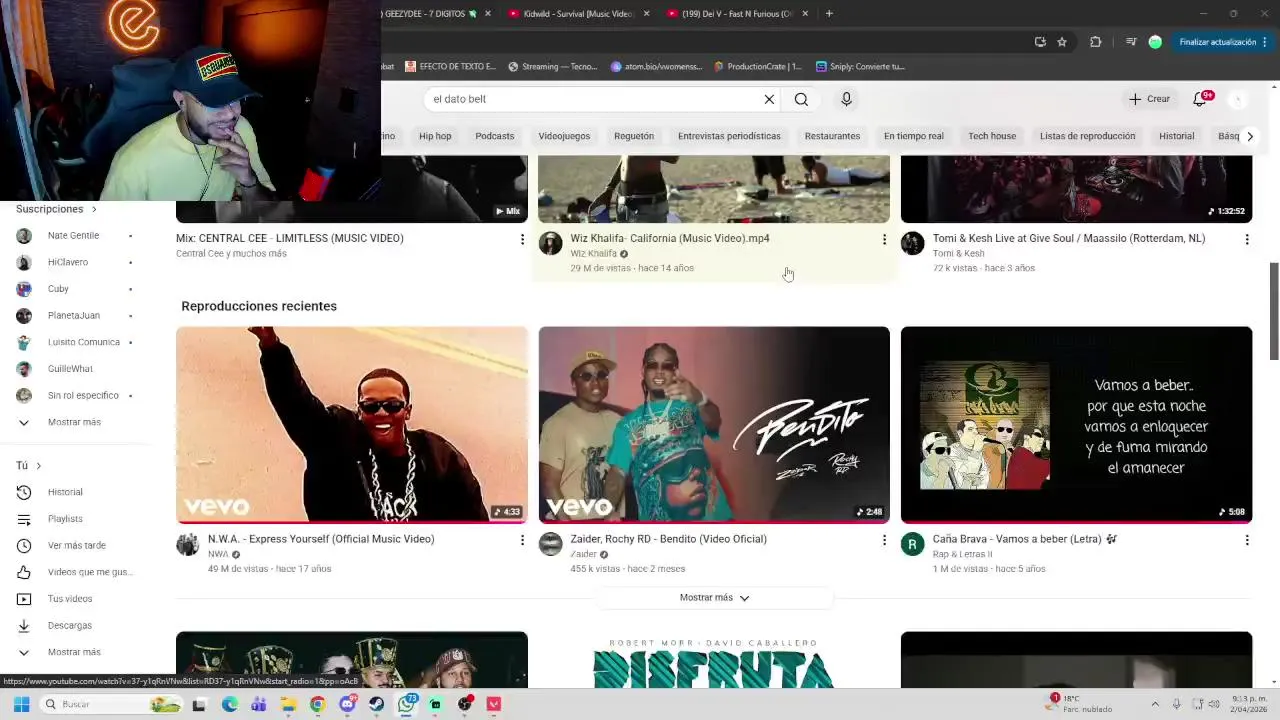Image resolution: width=1280 pixels, height=720 pixels.
Task: Play the Zaider Bendito video thumbnail
Action: tap(714, 425)
